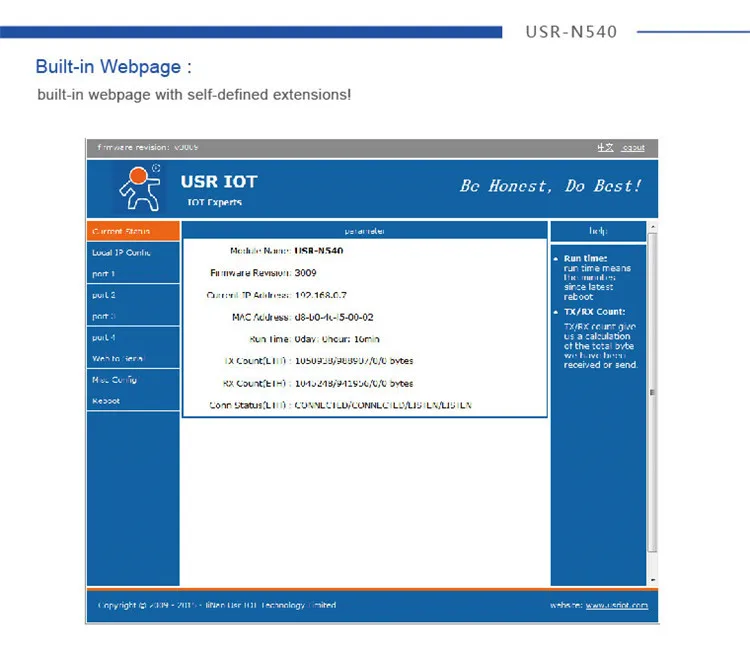Open Web to Serial page
Screen dimensions: 750x653
click(133, 358)
